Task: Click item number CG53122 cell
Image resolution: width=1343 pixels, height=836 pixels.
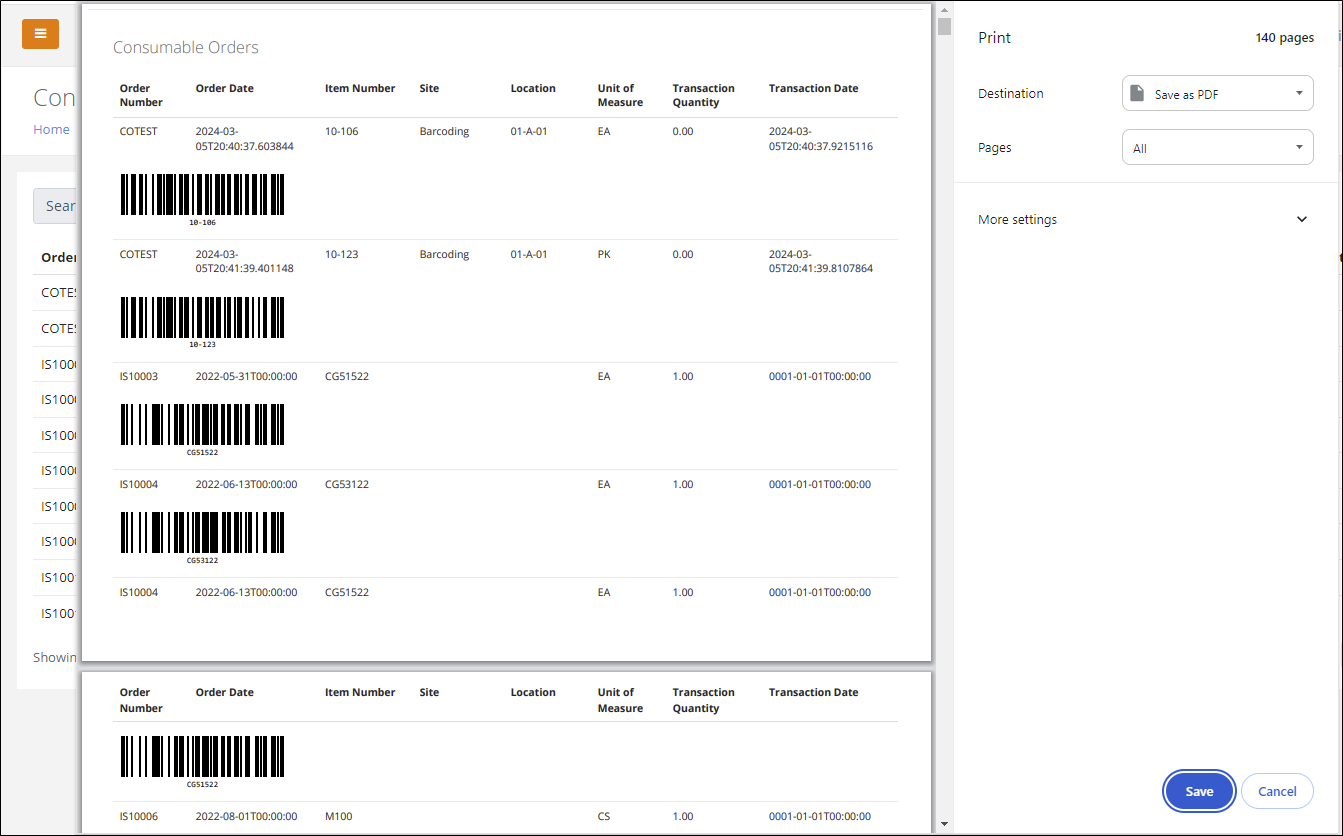Action: (x=347, y=484)
